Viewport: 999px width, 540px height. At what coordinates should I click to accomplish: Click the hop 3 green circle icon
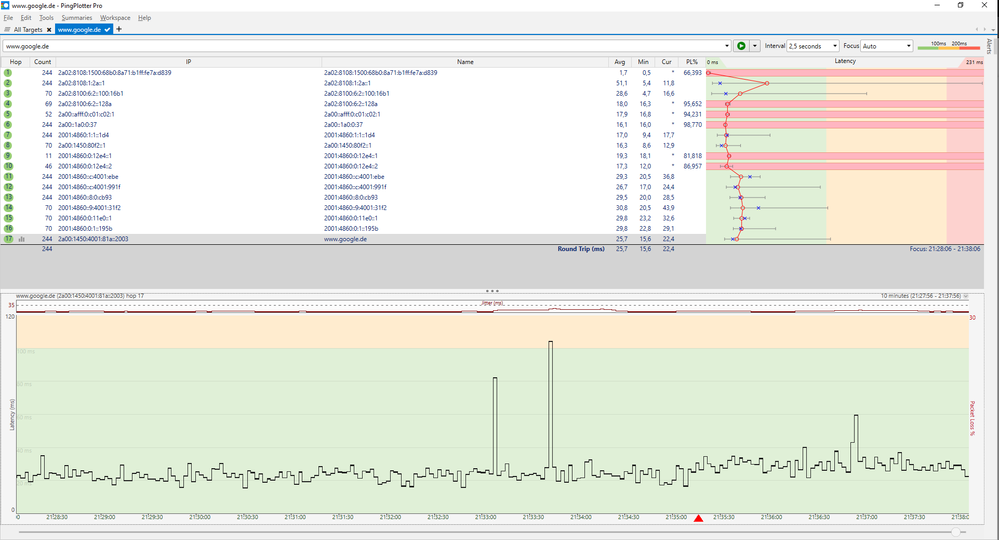tap(8, 94)
